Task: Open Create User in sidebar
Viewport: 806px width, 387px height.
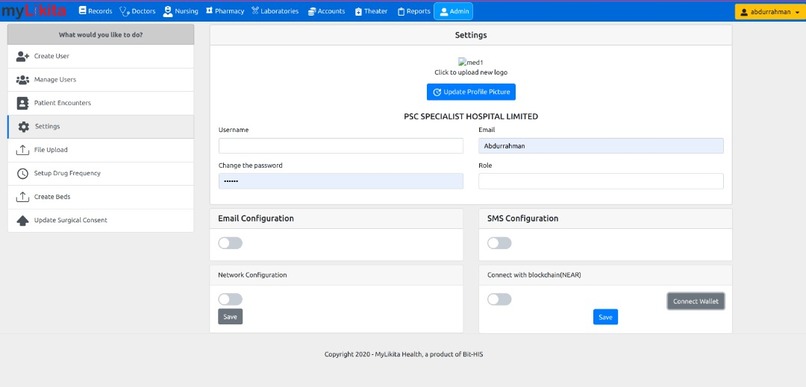Action: click(x=101, y=56)
